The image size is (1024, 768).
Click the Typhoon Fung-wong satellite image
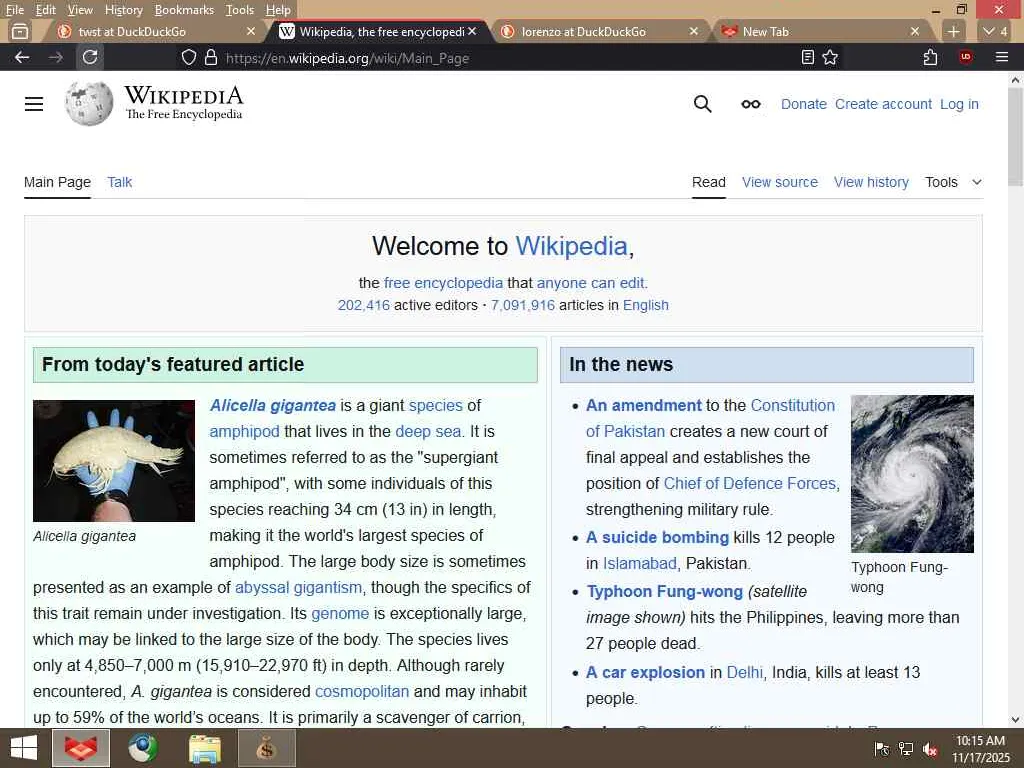click(912, 474)
